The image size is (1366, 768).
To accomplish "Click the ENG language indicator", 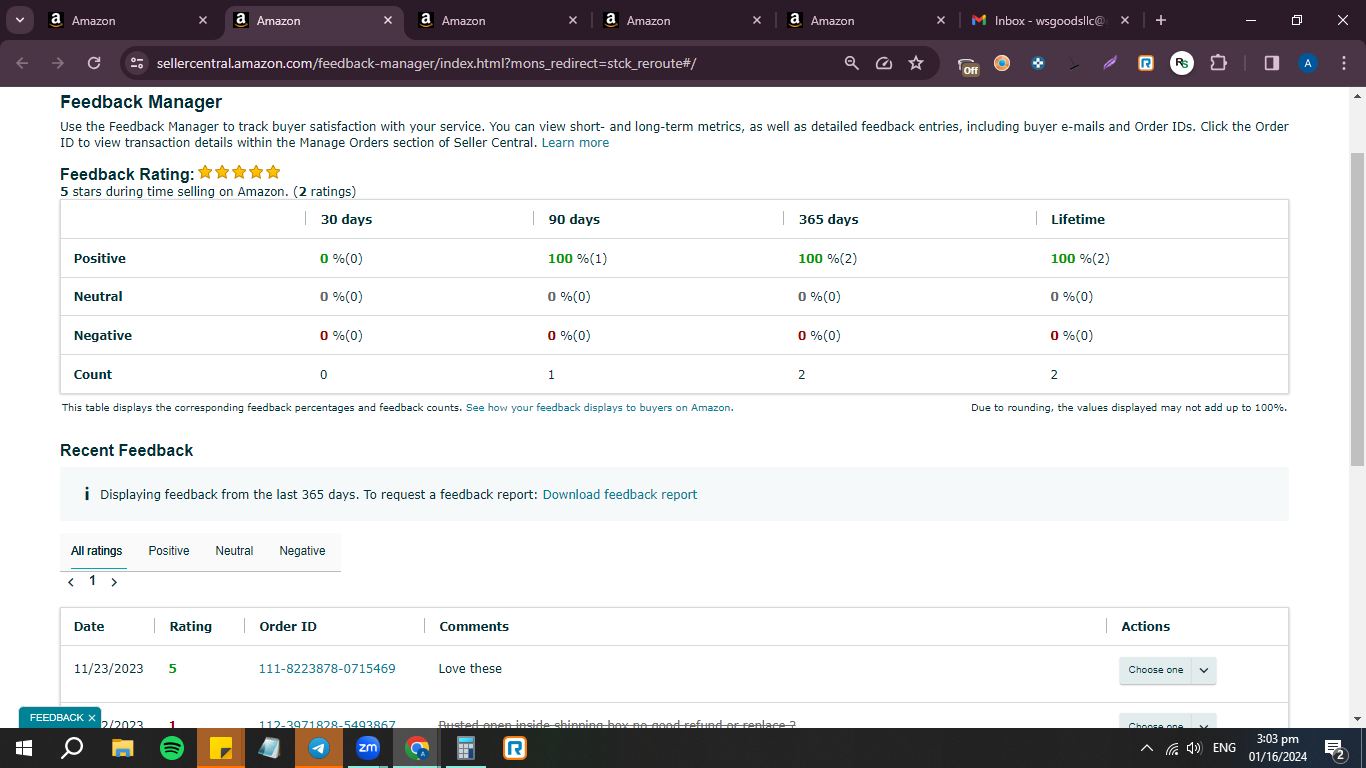I will tap(1224, 748).
